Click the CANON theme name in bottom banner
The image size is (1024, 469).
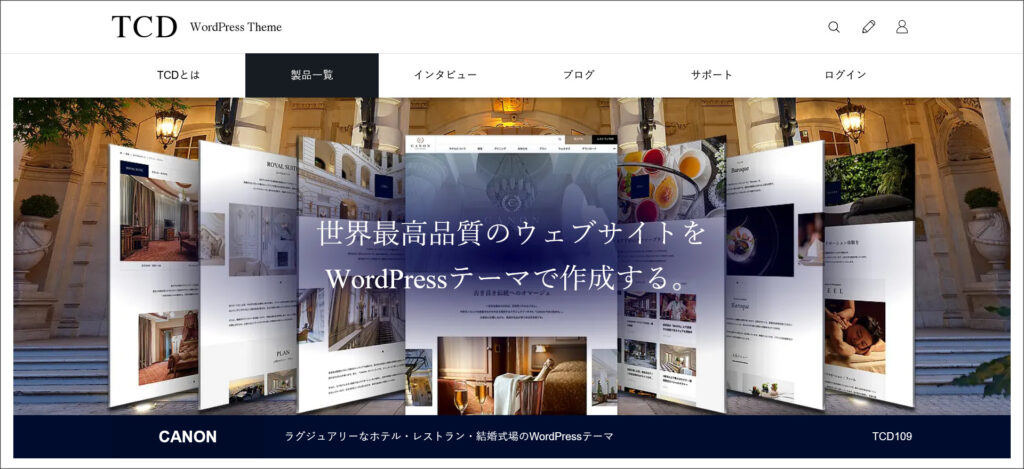click(x=187, y=437)
